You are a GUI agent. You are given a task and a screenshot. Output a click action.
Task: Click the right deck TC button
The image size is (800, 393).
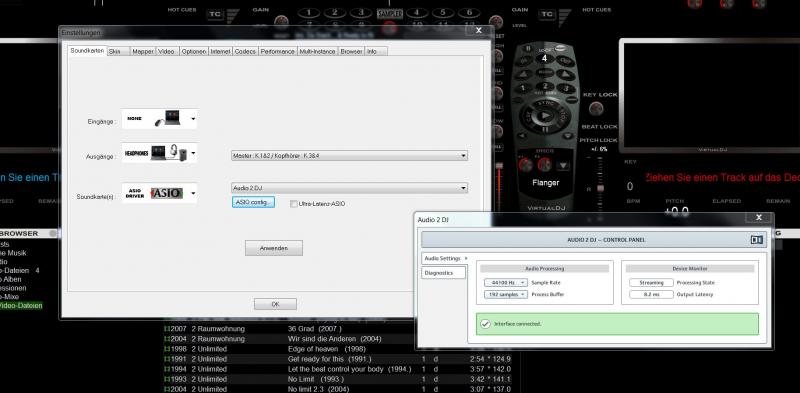coord(546,14)
